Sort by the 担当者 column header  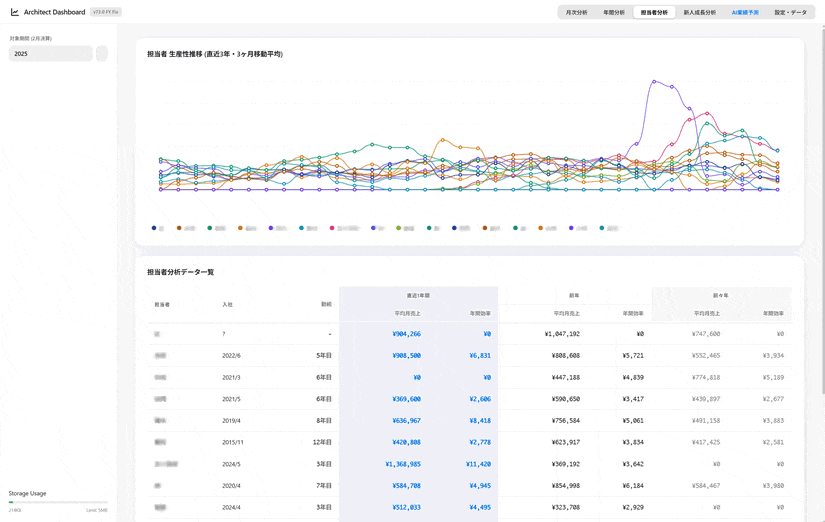coord(162,305)
